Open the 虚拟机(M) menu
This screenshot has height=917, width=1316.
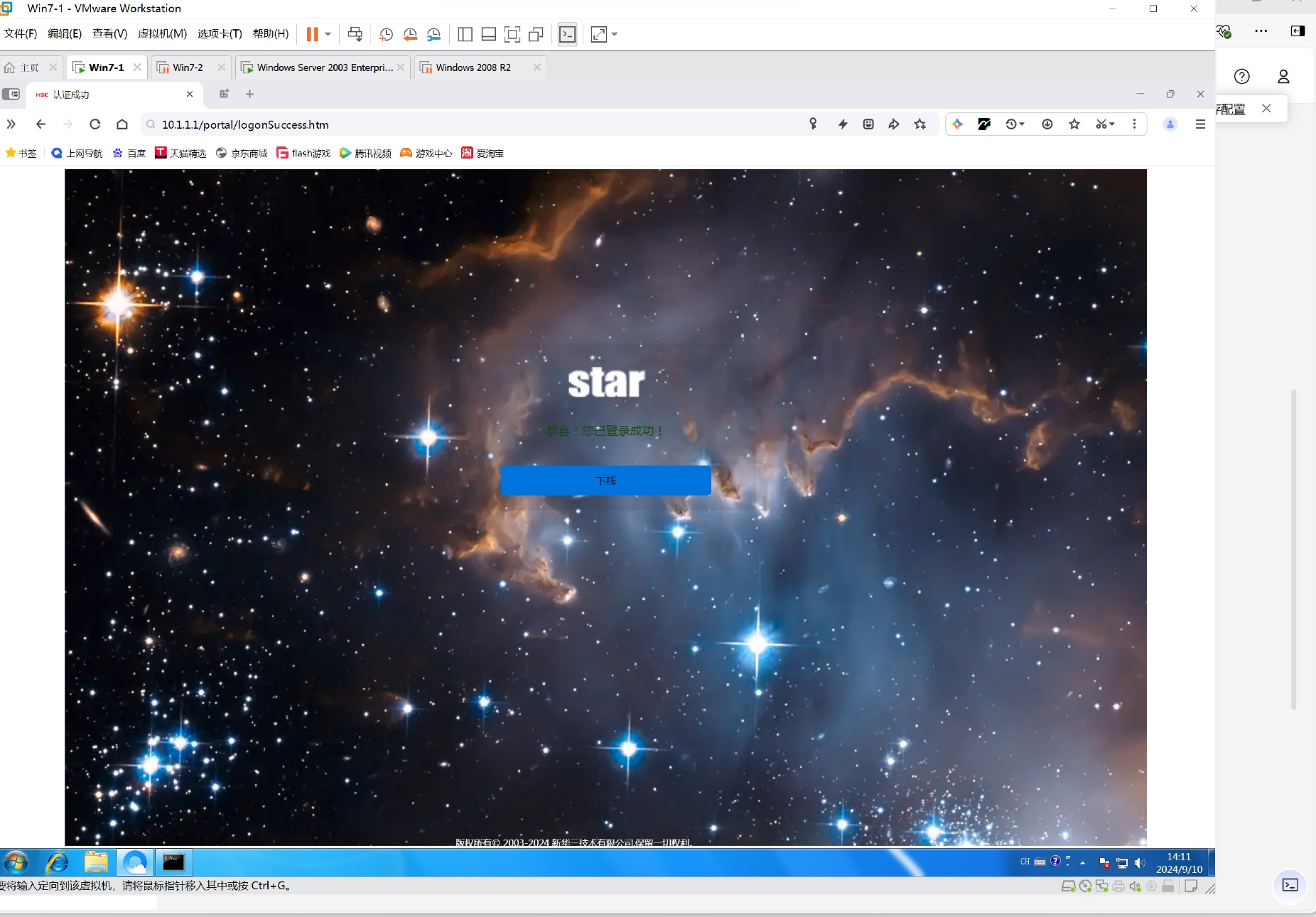point(162,33)
